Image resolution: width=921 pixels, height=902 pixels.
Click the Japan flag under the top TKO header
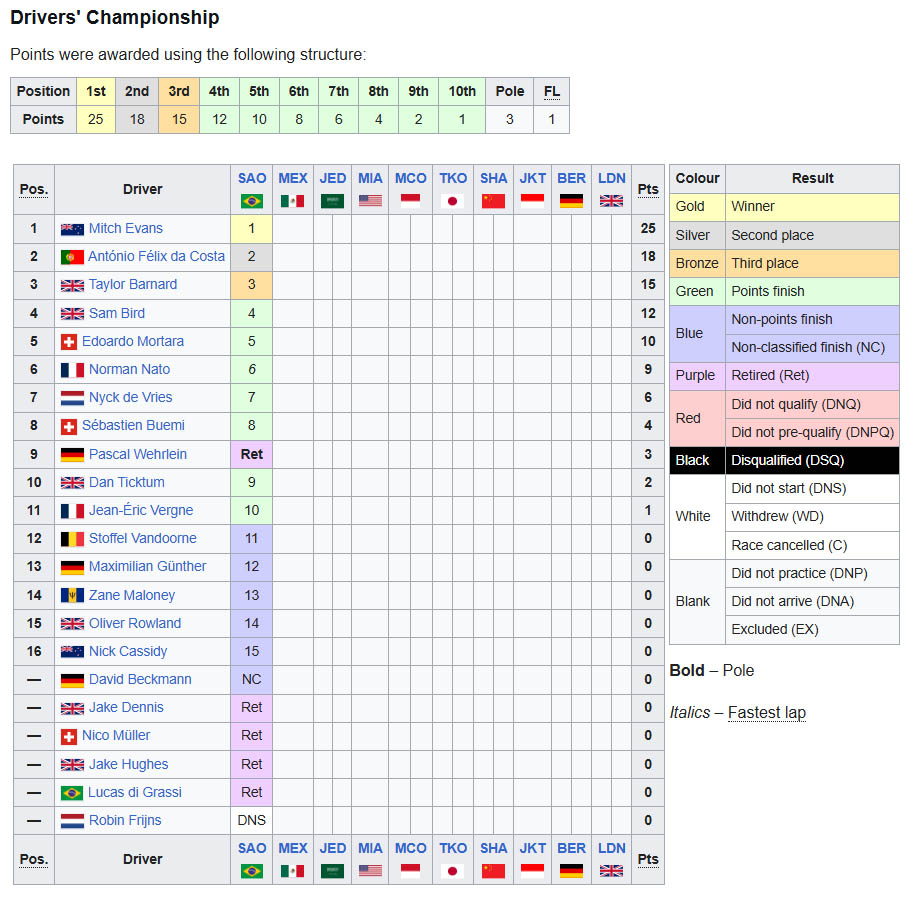pos(452,201)
